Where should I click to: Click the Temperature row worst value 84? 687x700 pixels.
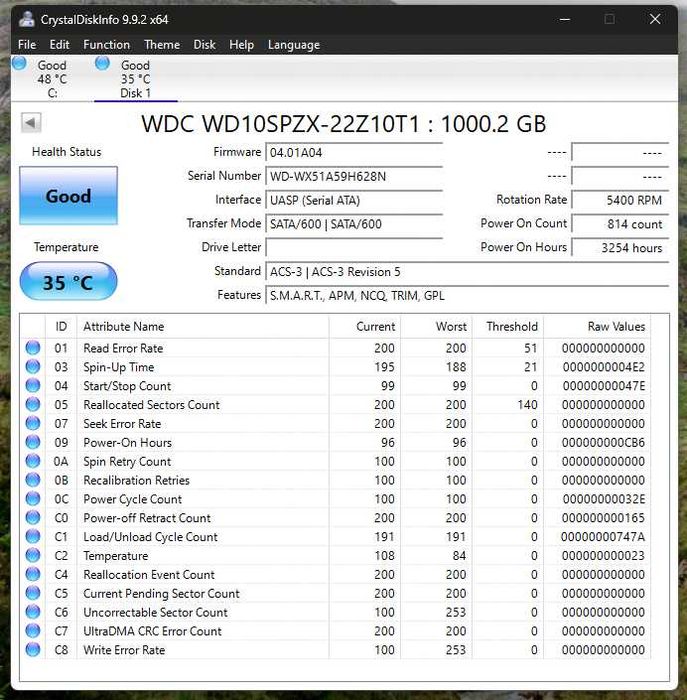point(459,556)
